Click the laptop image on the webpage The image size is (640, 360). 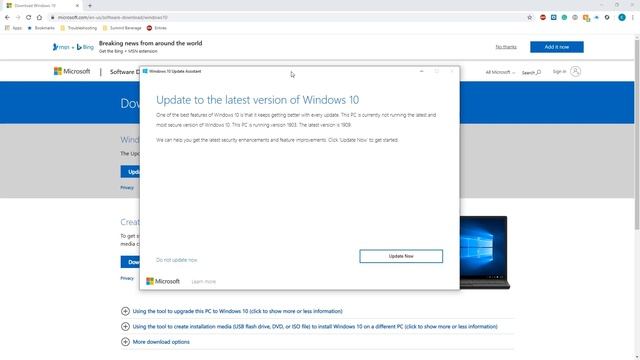click(x=485, y=252)
